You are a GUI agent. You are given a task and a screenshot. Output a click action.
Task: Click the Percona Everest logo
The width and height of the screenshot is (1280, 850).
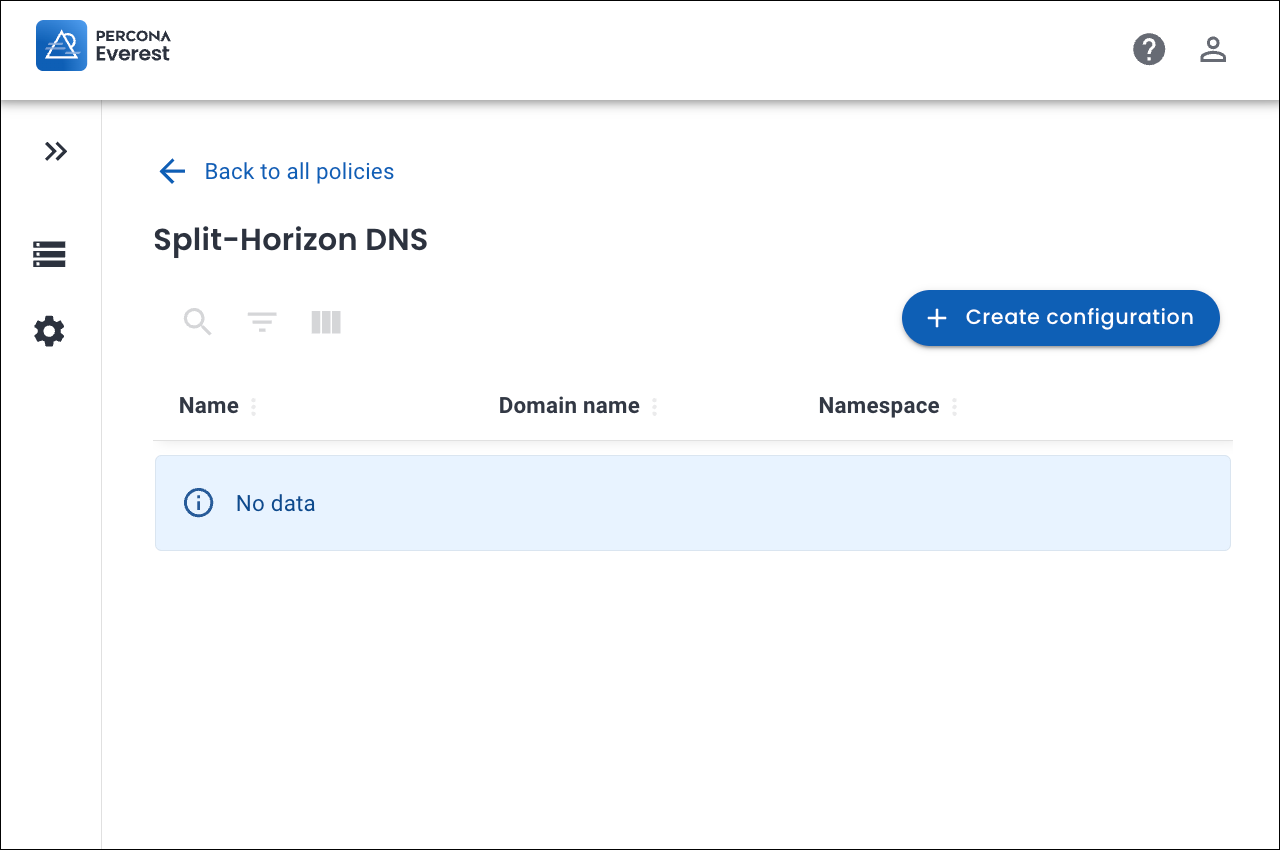click(x=103, y=46)
